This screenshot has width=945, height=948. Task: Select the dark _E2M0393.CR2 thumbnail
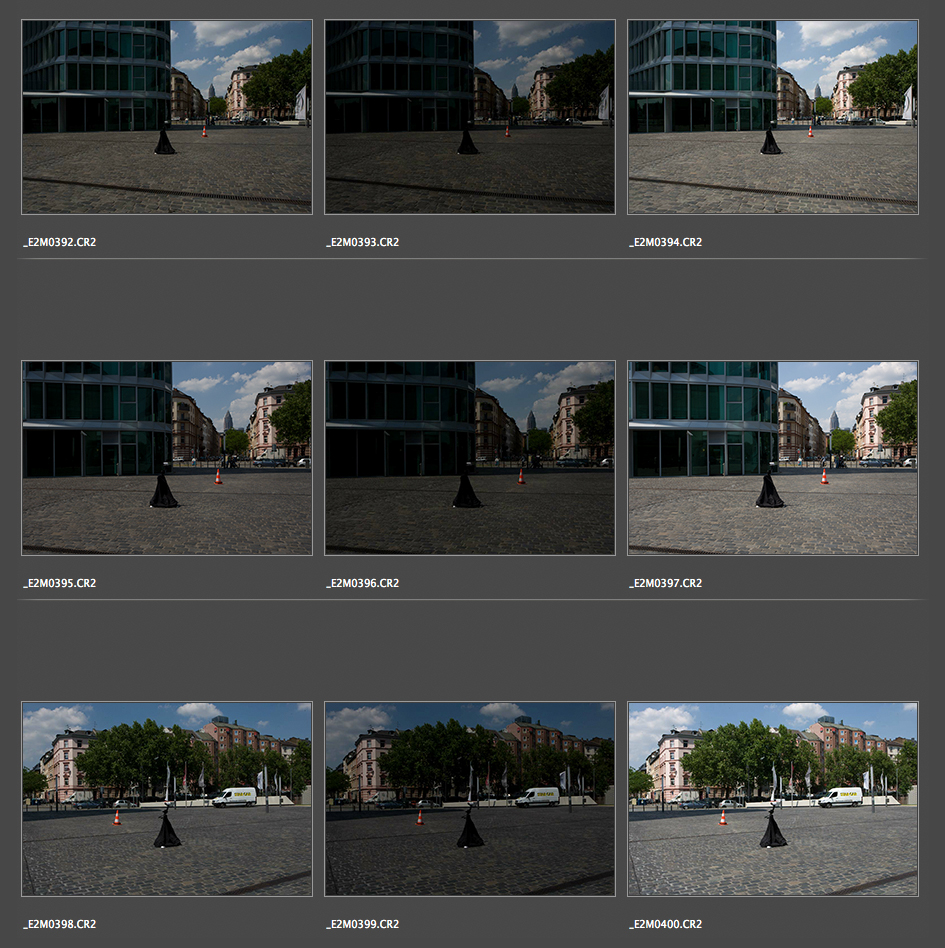(469, 117)
